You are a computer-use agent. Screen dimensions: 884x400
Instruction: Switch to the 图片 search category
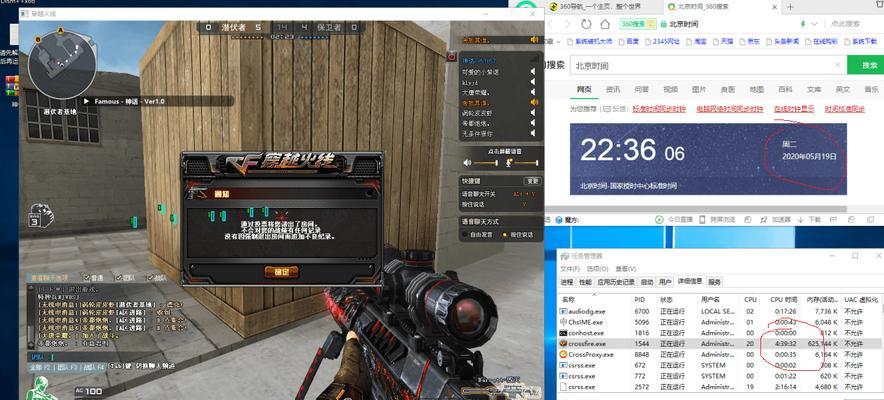coord(699,89)
